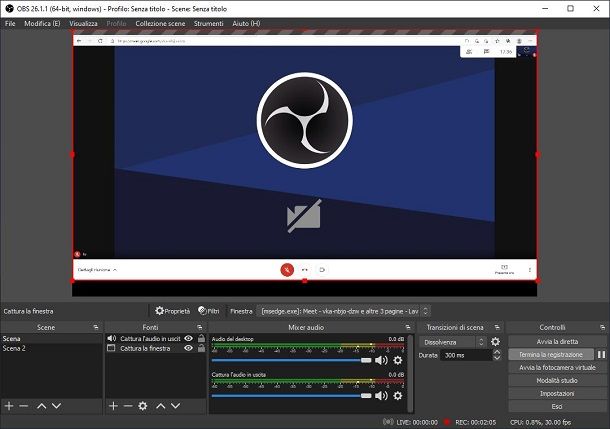Click the Mixer audio vertical scrollbar
The width and height of the screenshot is (610, 429).
(410, 373)
